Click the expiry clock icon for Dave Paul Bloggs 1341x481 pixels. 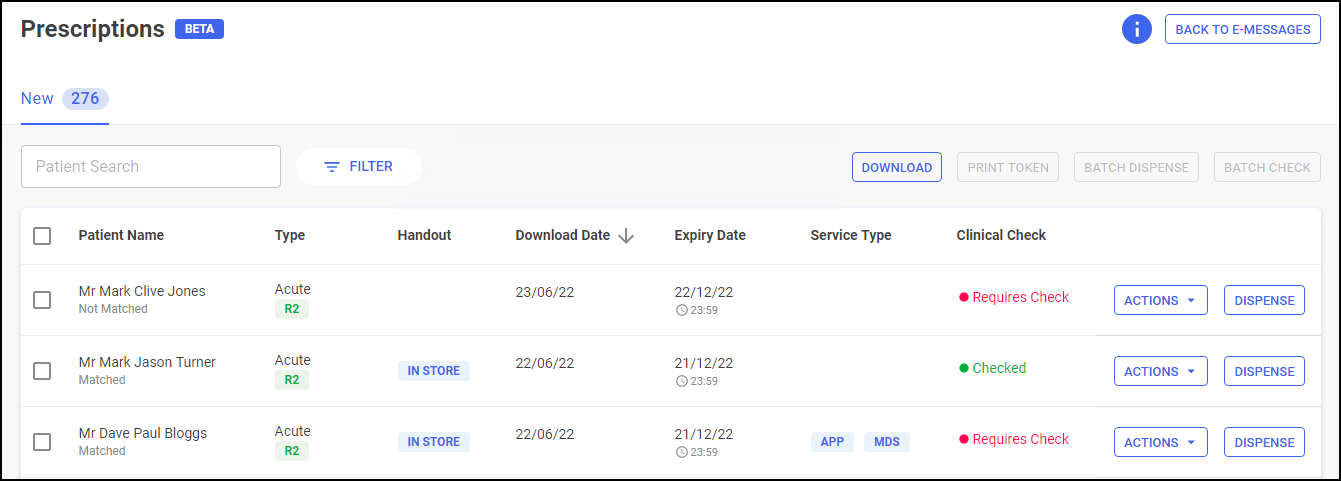point(681,452)
